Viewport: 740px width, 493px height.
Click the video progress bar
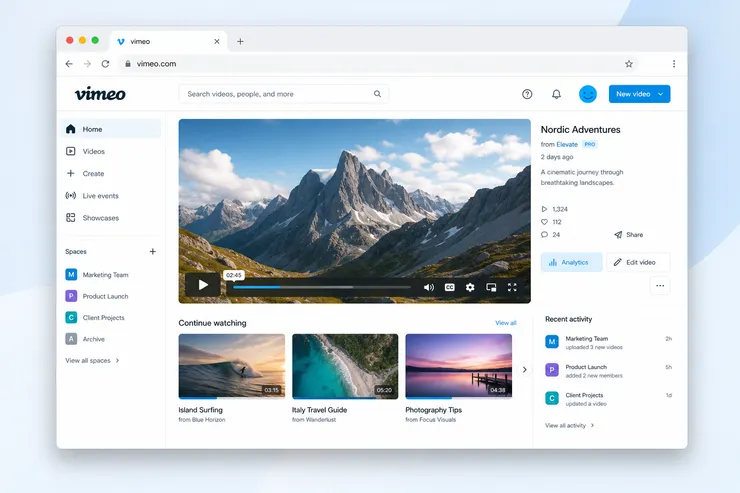(x=322, y=287)
